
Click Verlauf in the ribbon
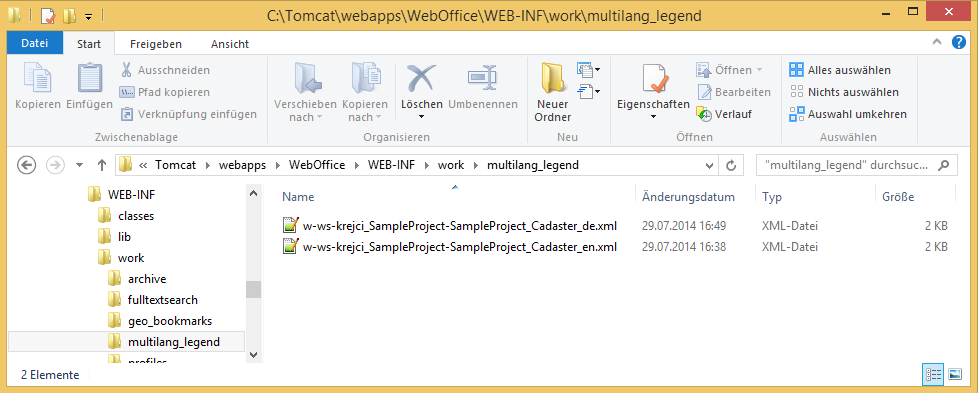[724, 114]
